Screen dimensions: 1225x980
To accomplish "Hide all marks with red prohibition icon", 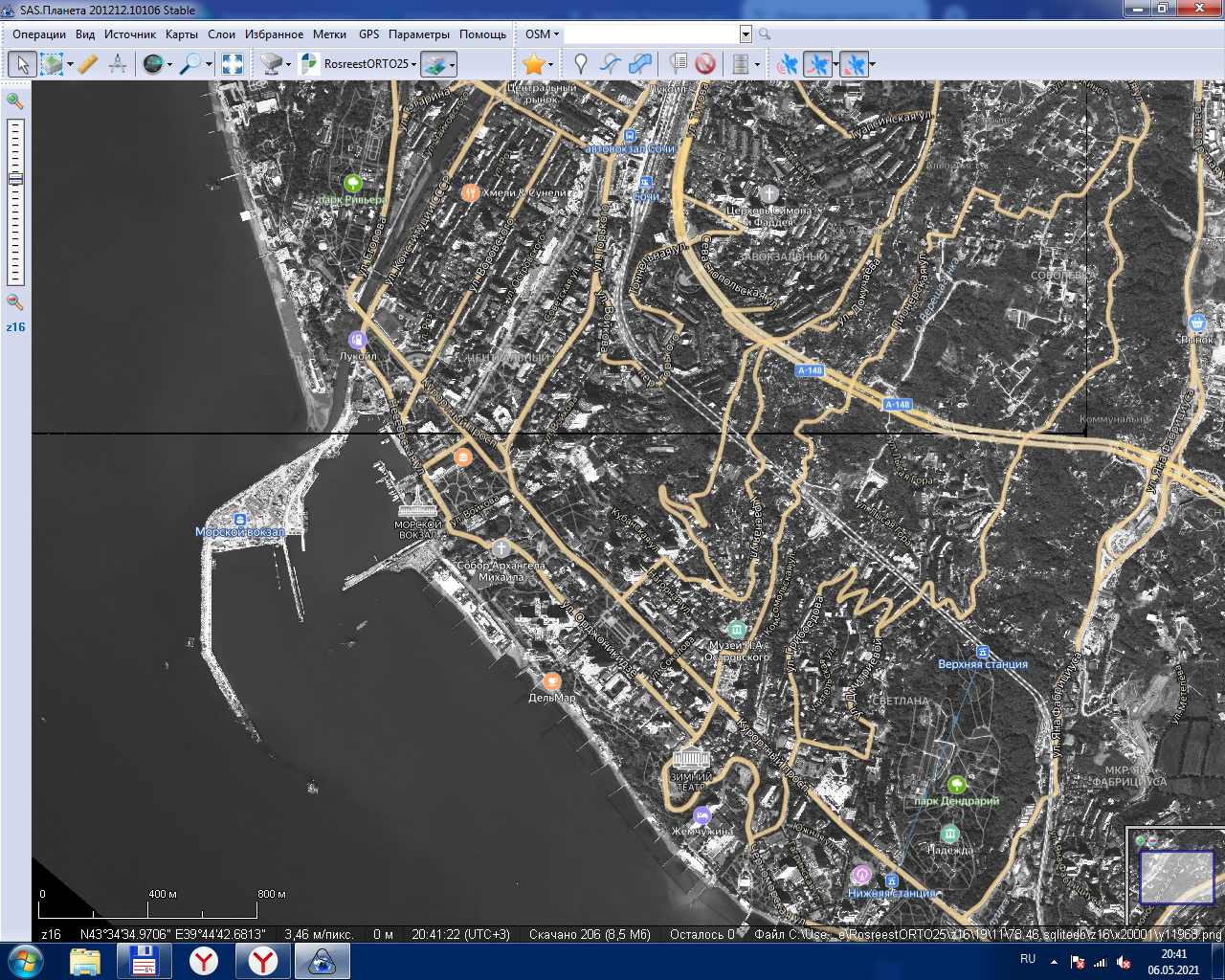I will tap(705, 64).
